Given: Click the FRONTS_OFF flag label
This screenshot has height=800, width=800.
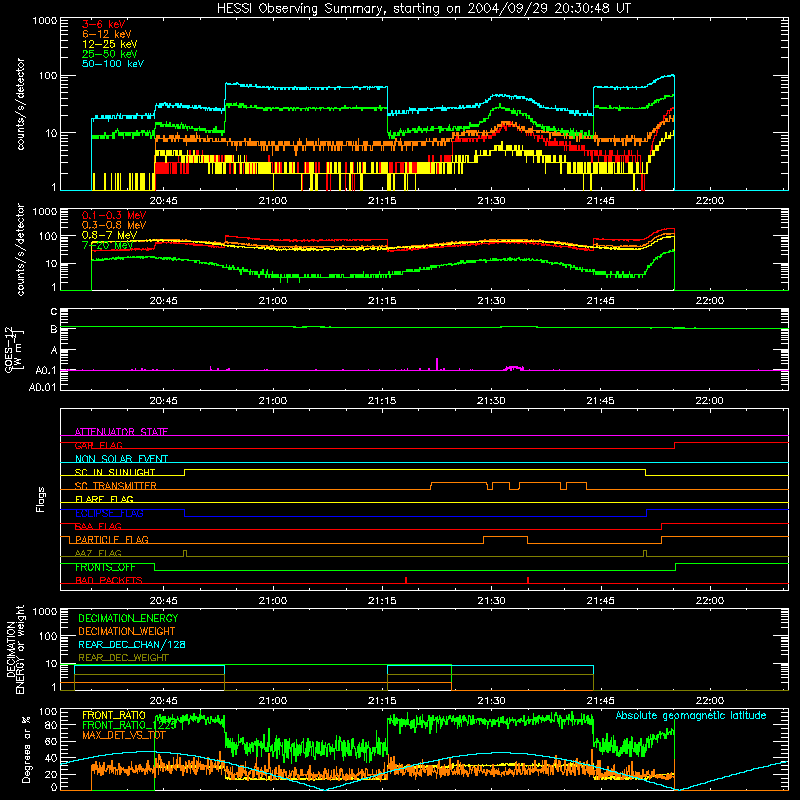Looking at the screenshot, I should pos(105,567).
